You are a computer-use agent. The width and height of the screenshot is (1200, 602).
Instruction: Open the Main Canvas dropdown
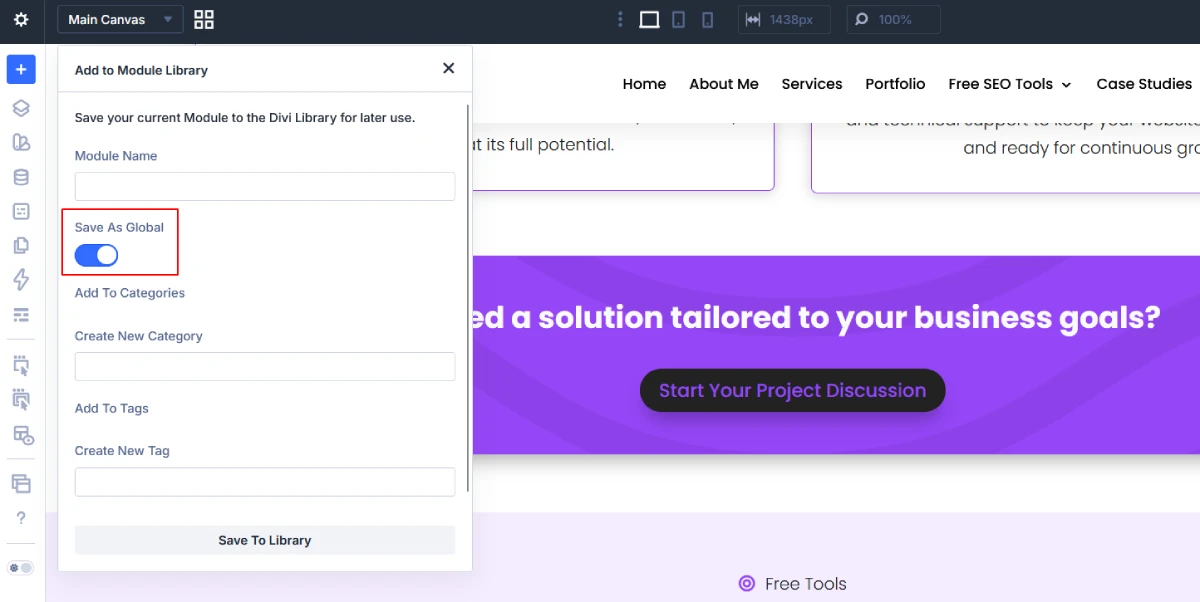[120, 20]
